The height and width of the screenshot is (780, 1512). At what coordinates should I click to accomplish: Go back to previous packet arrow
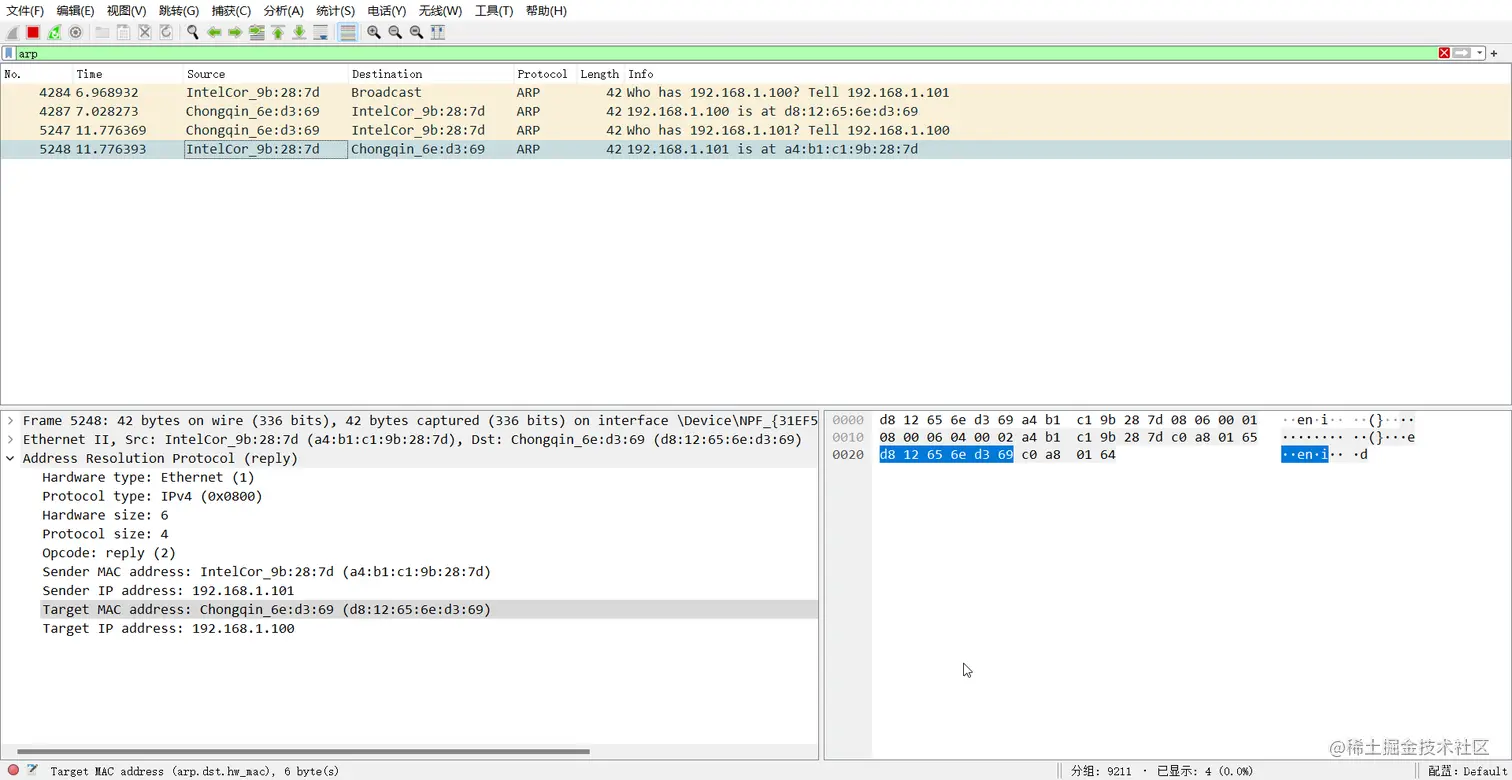(x=214, y=32)
